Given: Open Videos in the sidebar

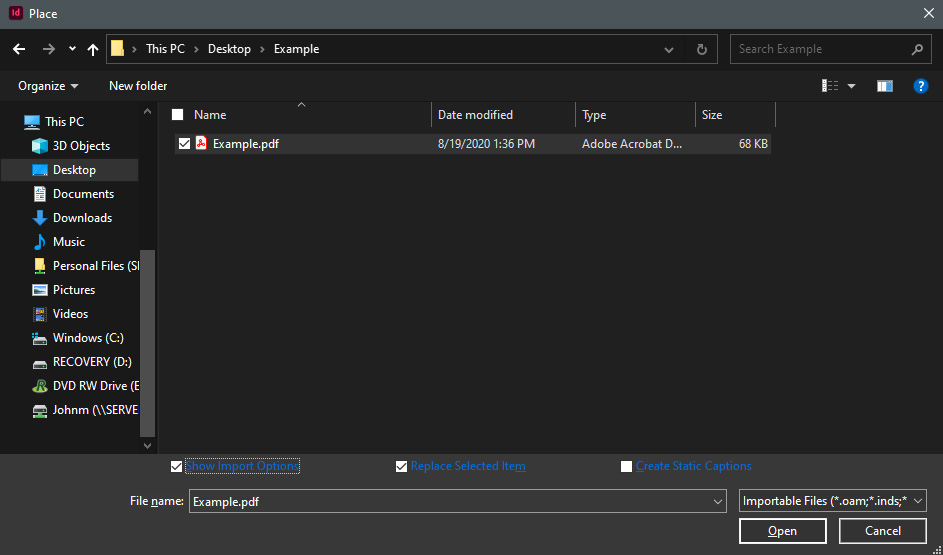Looking at the screenshot, I should pyautogui.click(x=70, y=314).
